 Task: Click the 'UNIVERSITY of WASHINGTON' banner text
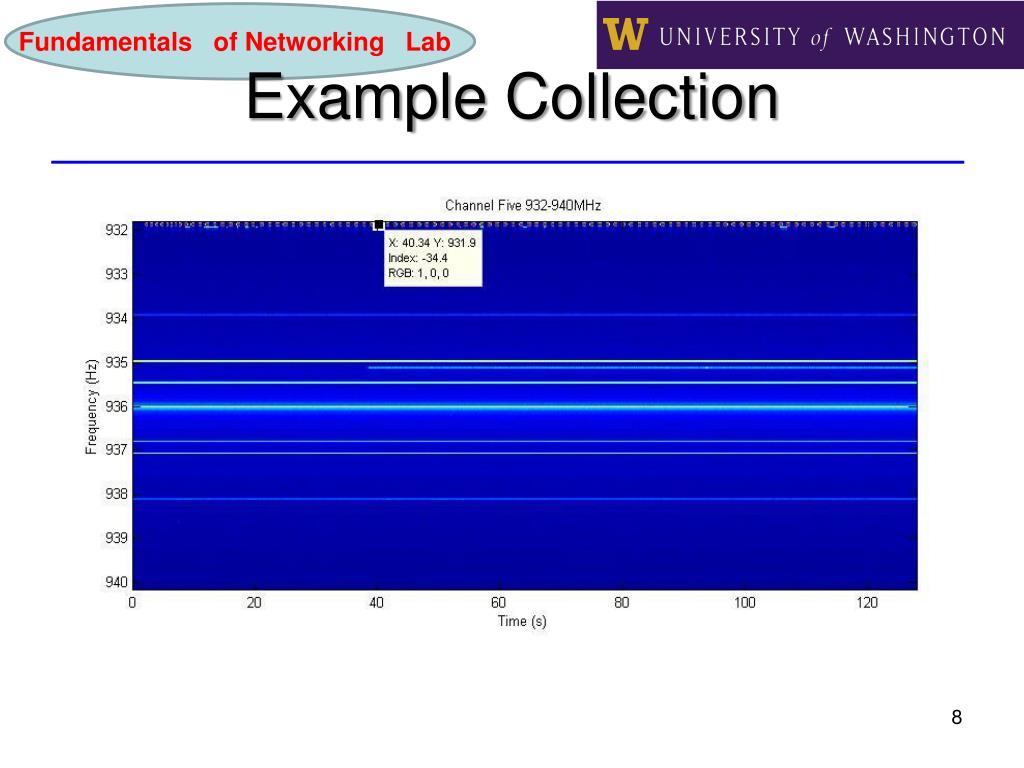point(832,37)
